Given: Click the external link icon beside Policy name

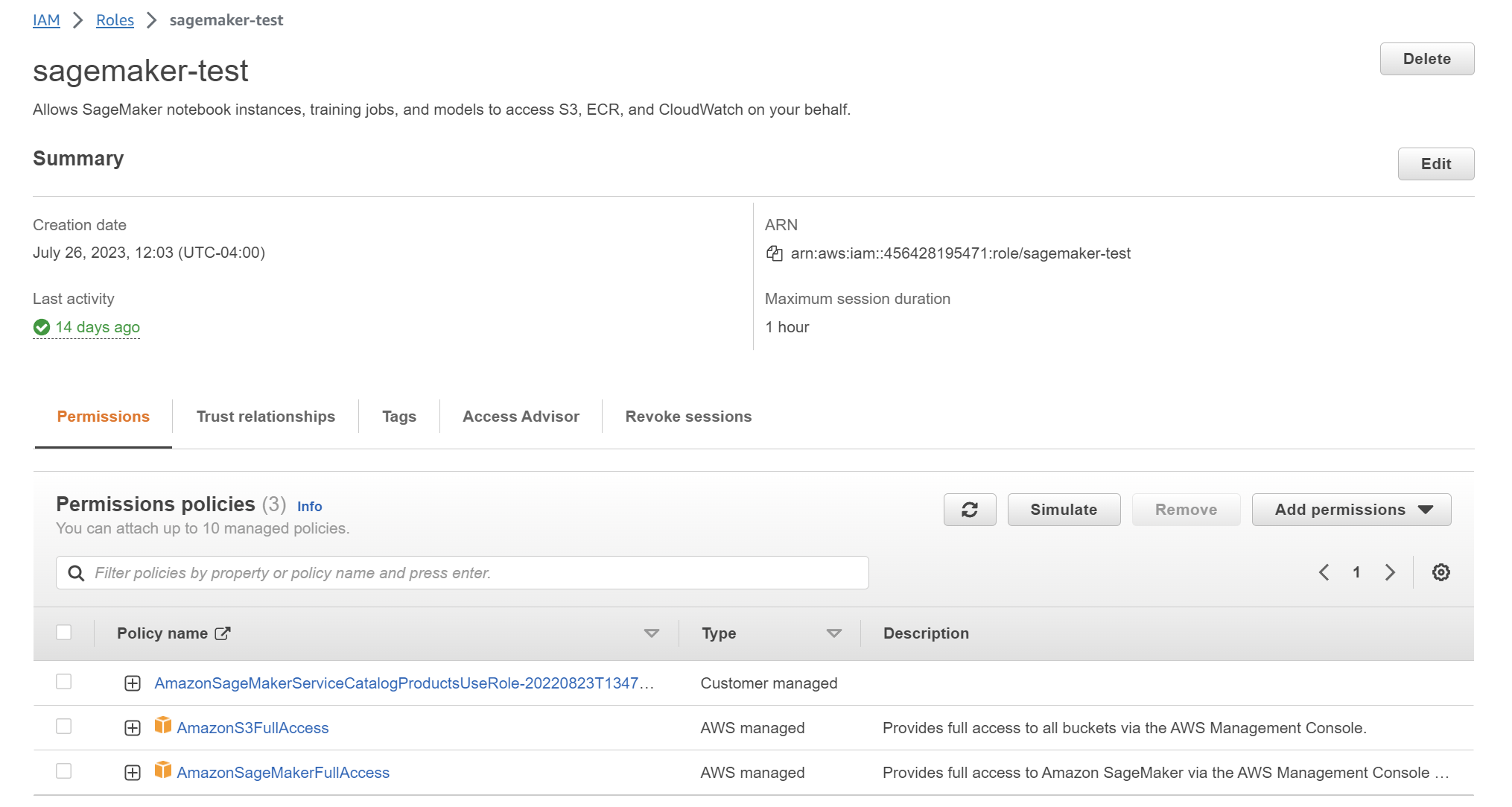Looking at the screenshot, I should [223, 633].
